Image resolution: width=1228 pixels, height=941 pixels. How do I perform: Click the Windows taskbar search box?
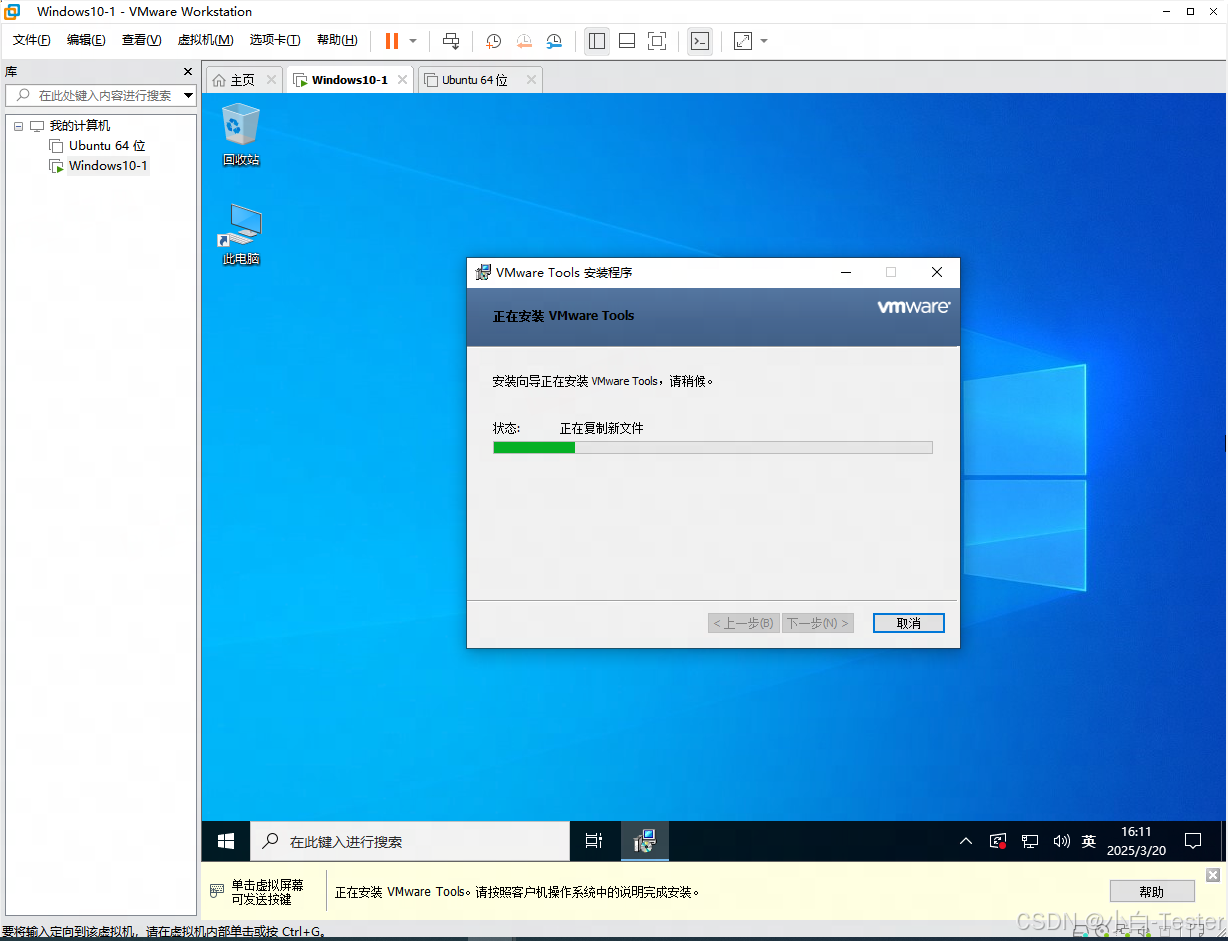[x=410, y=841]
